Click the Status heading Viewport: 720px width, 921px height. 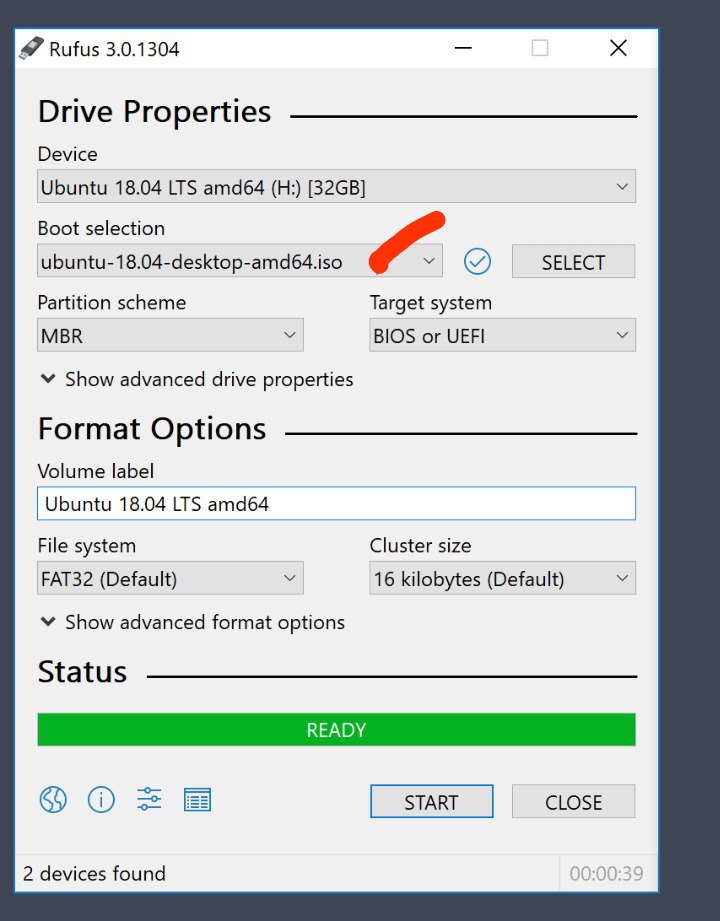(x=82, y=671)
